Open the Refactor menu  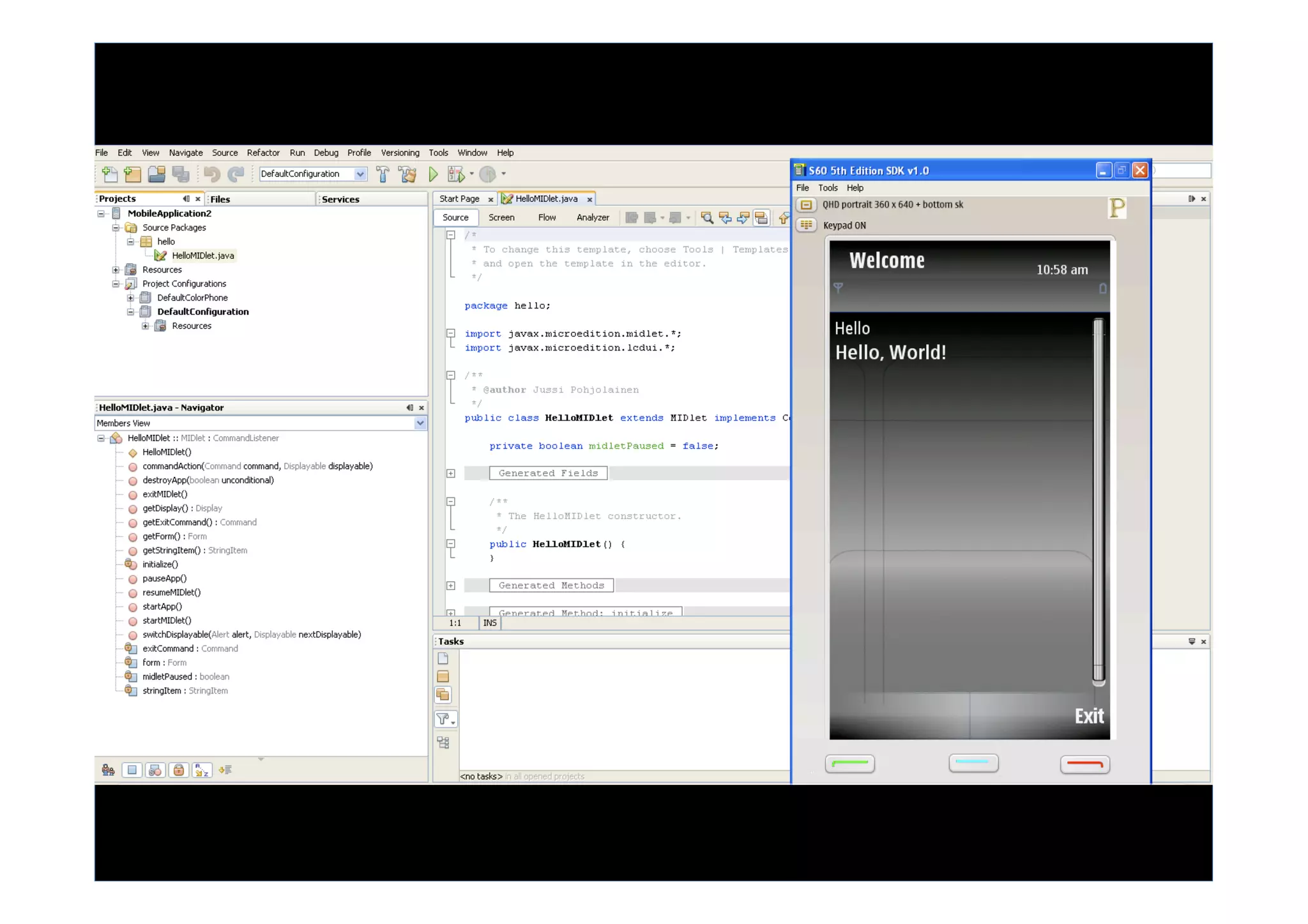263,153
